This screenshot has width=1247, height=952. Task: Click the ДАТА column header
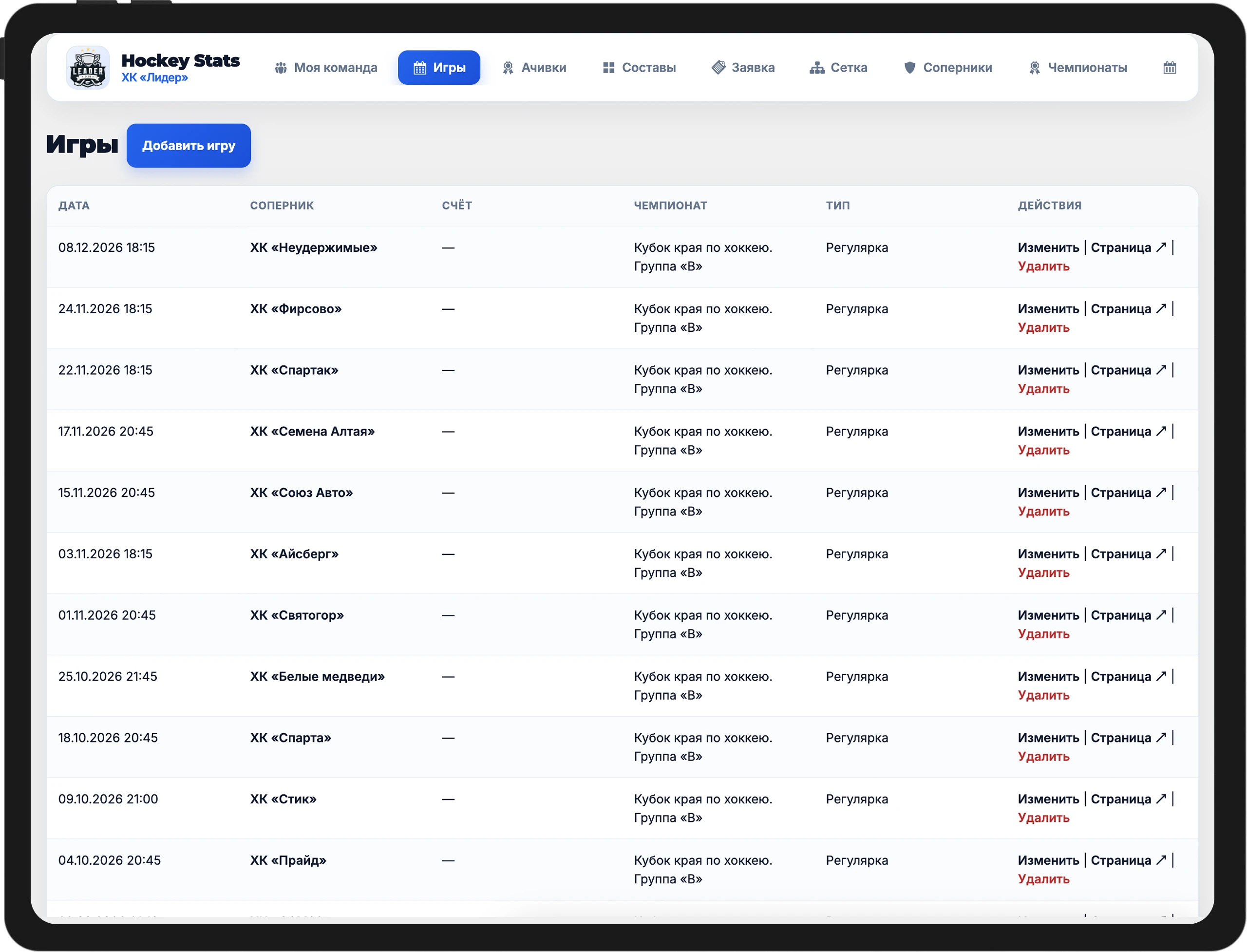(x=74, y=206)
